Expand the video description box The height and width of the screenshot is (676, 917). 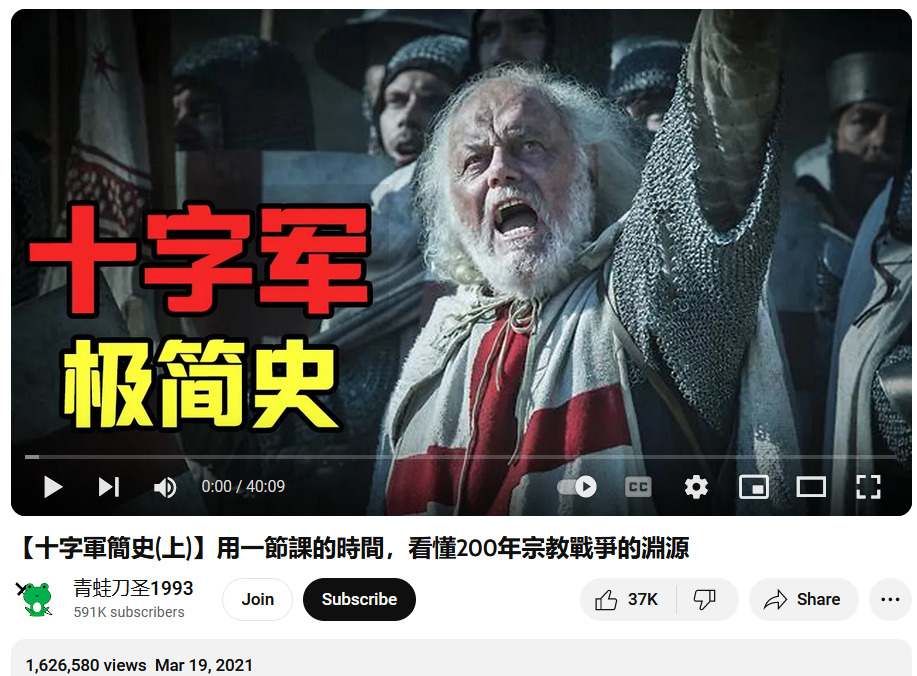[x=461, y=658]
